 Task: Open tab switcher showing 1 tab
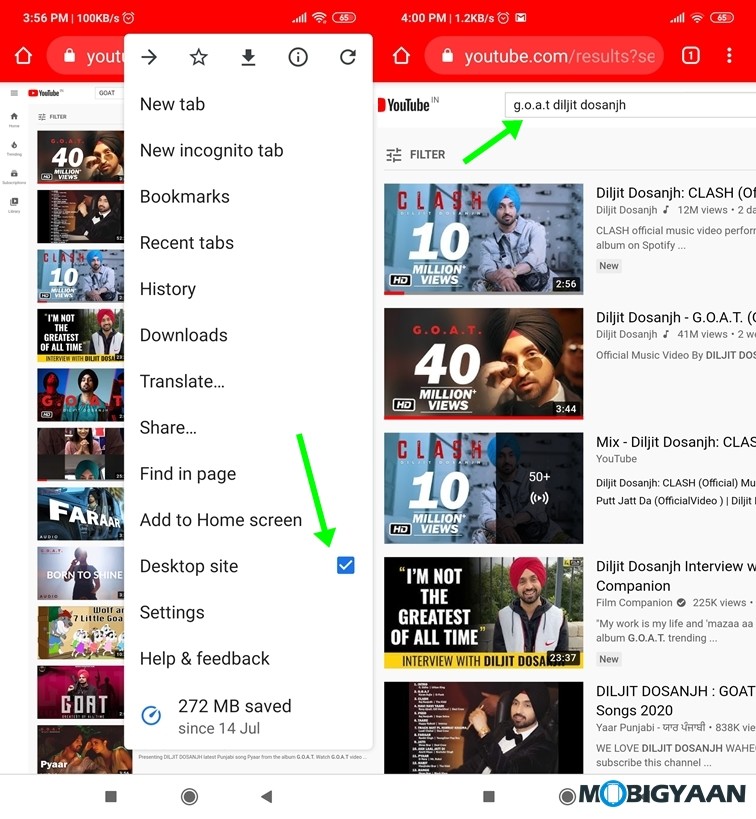691,55
